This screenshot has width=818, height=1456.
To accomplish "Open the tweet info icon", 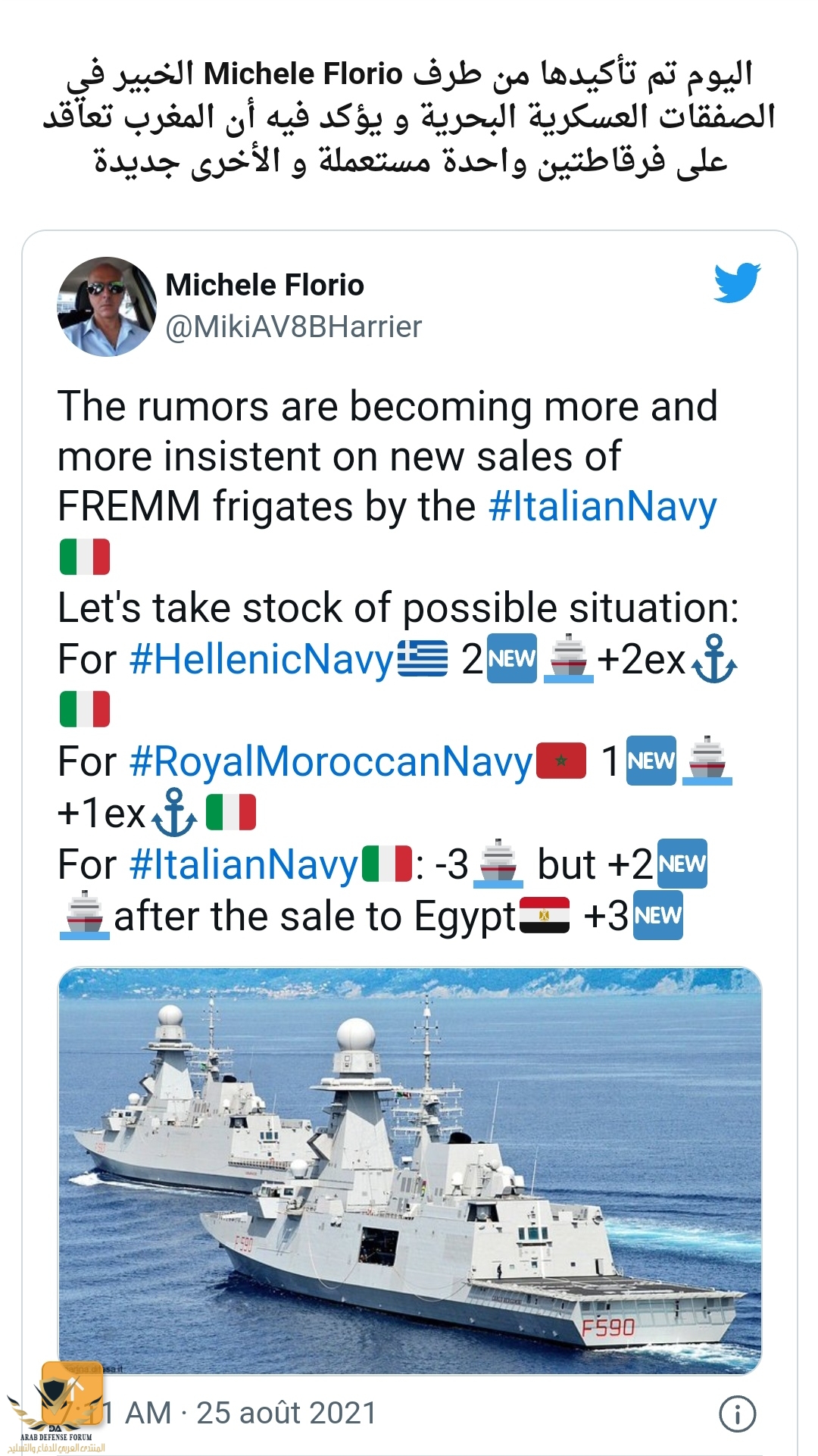I will tap(737, 1414).
